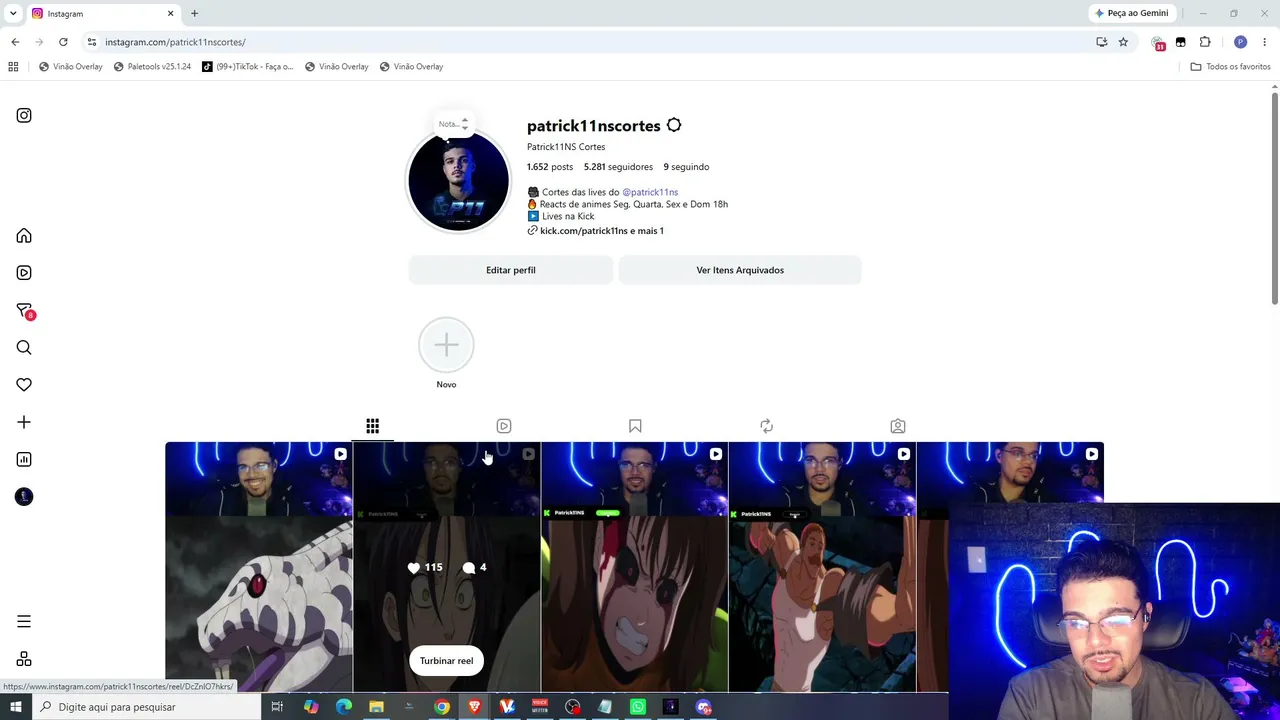Viewport: 1280px width, 720px height.
Task: Open Google Chrome from taskbar
Action: (x=442, y=707)
